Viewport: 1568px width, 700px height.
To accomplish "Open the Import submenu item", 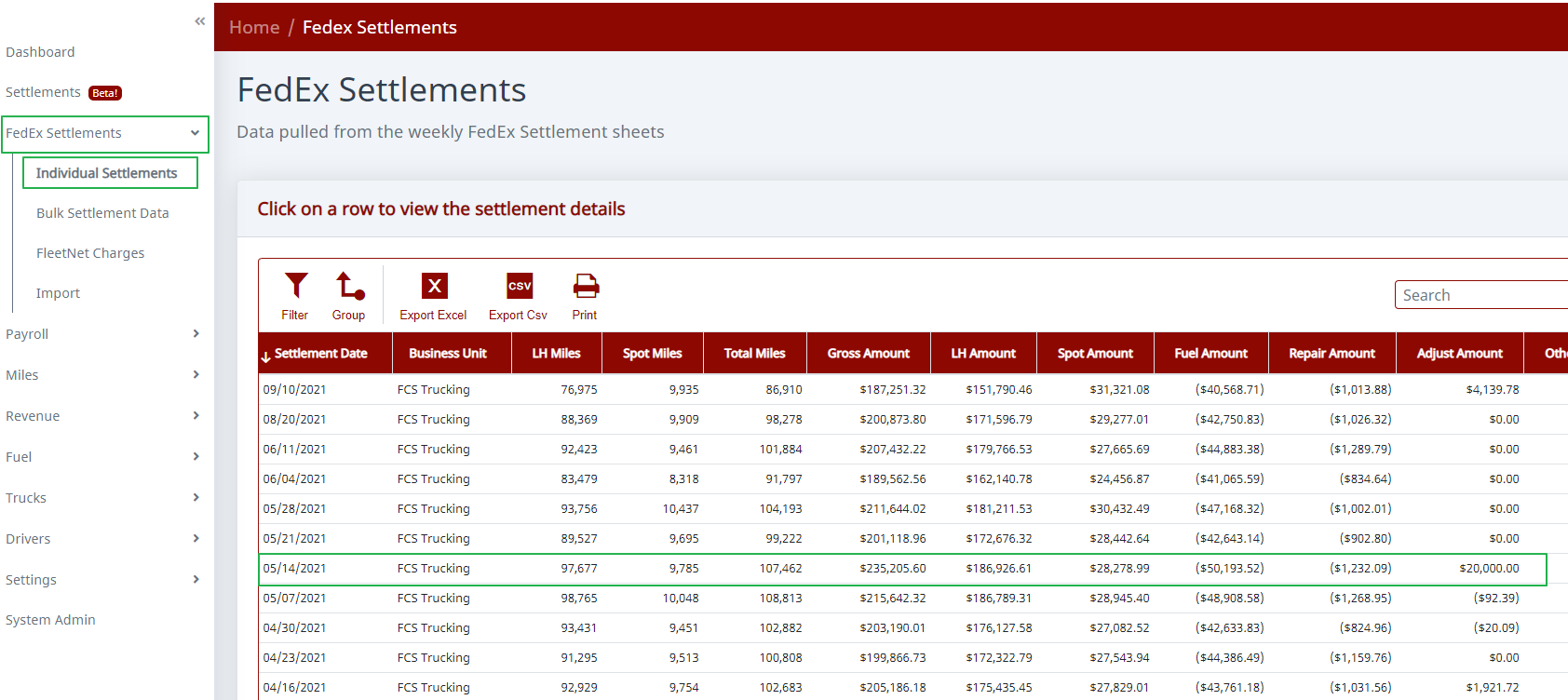I will tap(58, 293).
